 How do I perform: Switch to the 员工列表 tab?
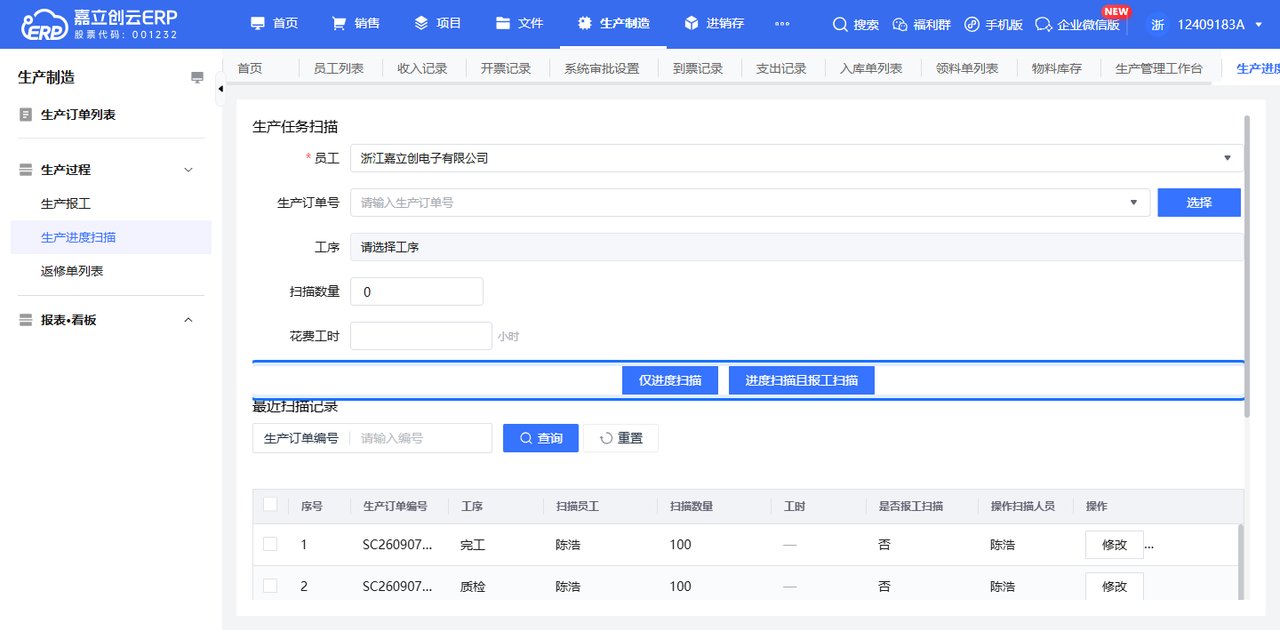(339, 68)
